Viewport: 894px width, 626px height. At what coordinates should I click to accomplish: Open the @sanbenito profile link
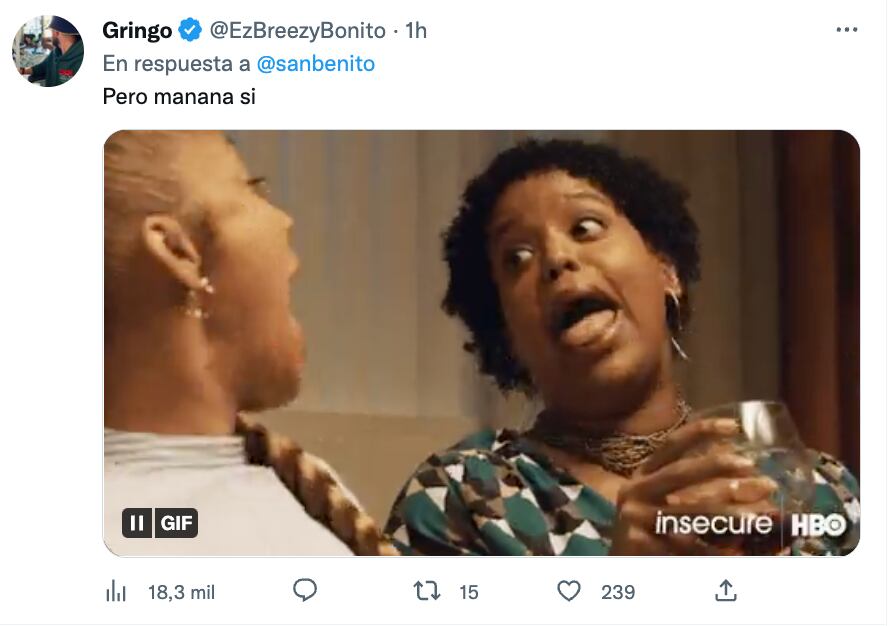click(315, 62)
